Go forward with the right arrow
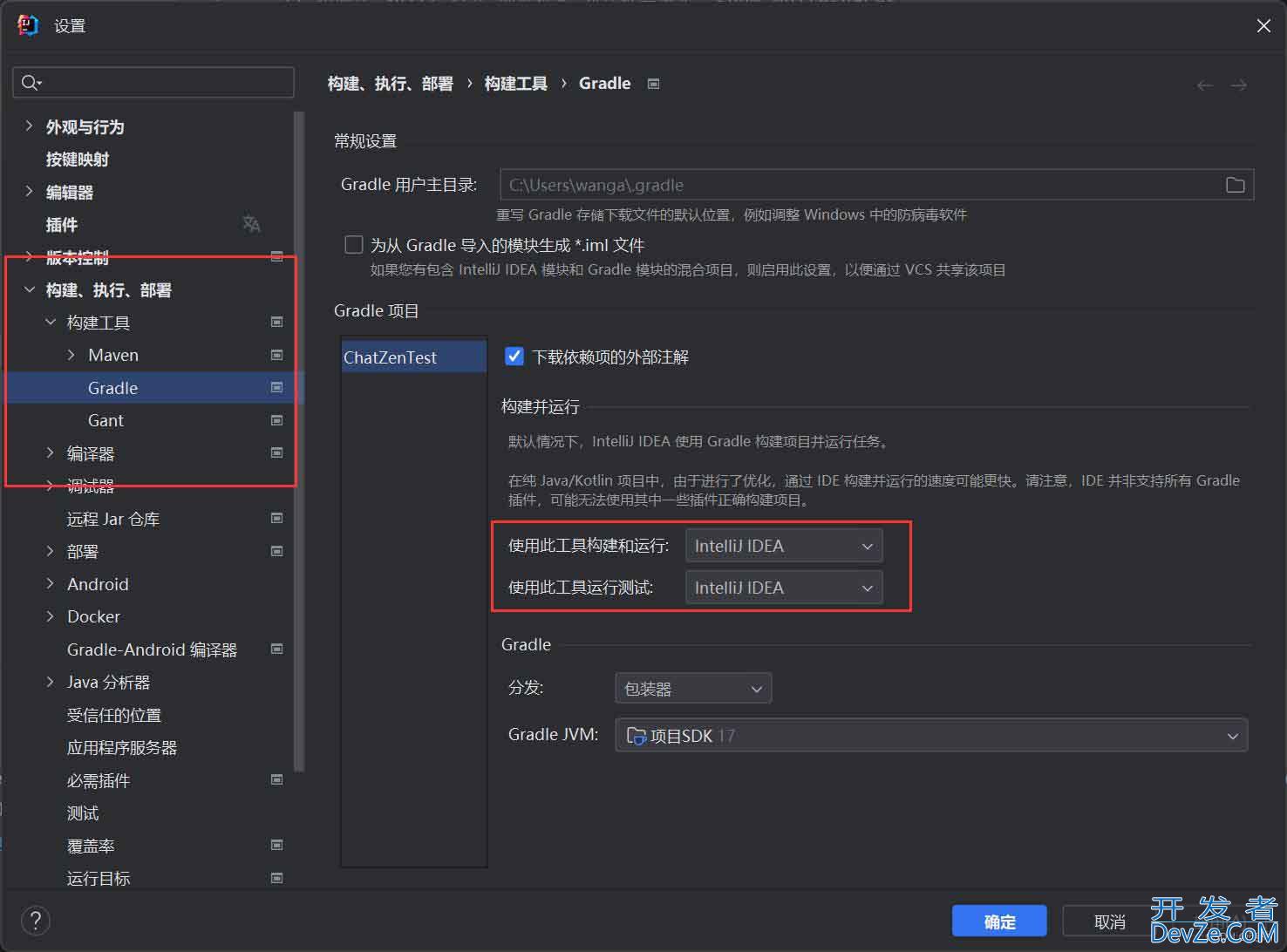Screen dimensions: 1287x952 point(1238,85)
